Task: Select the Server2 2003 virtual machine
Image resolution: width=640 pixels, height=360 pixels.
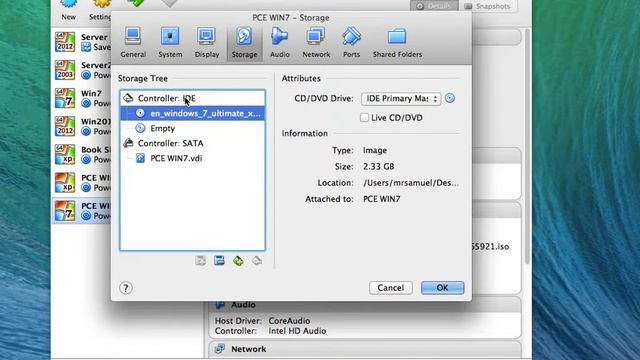Action: (82, 70)
